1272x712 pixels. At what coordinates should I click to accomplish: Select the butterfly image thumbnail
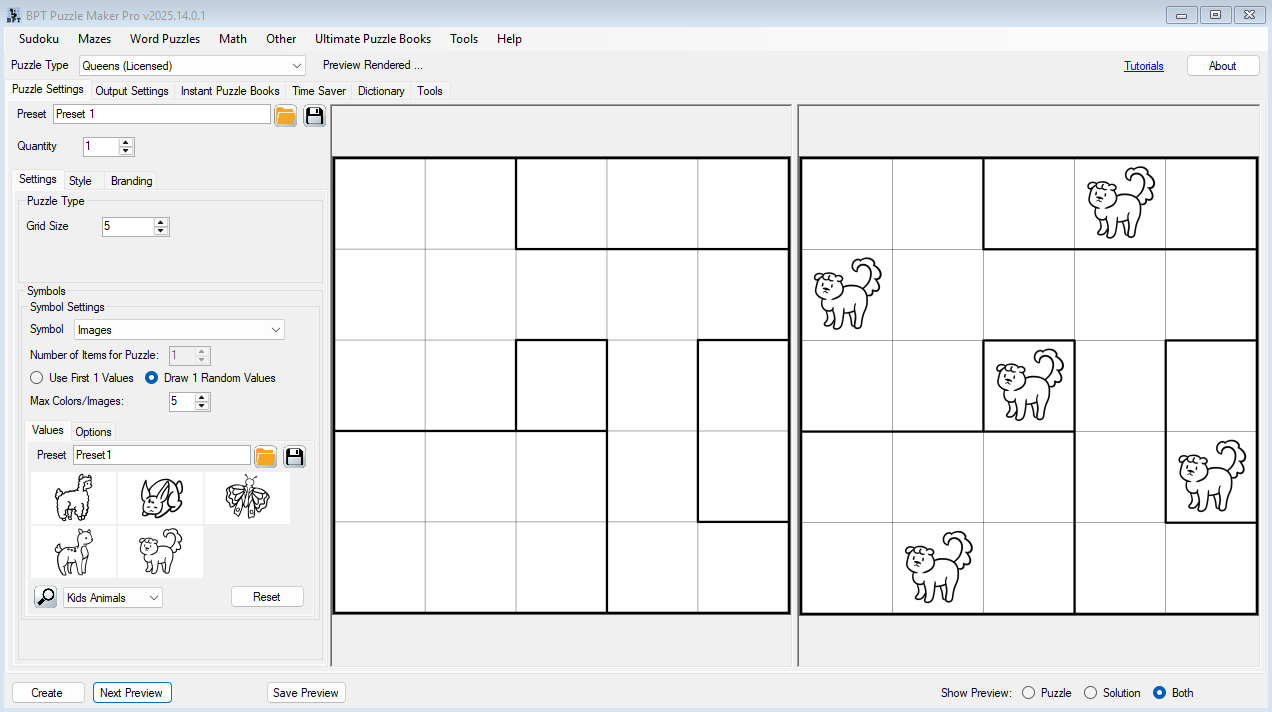[247, 498]
